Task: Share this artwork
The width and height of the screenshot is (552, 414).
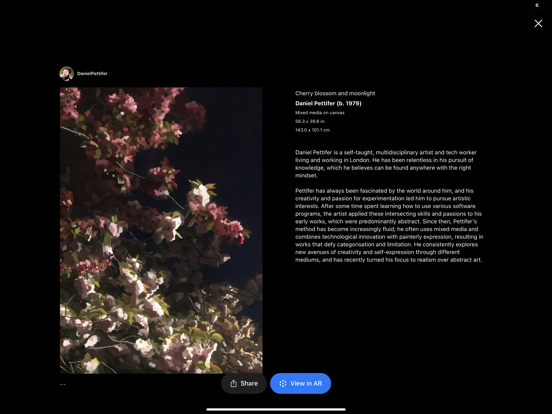Action: coord(244,383)
